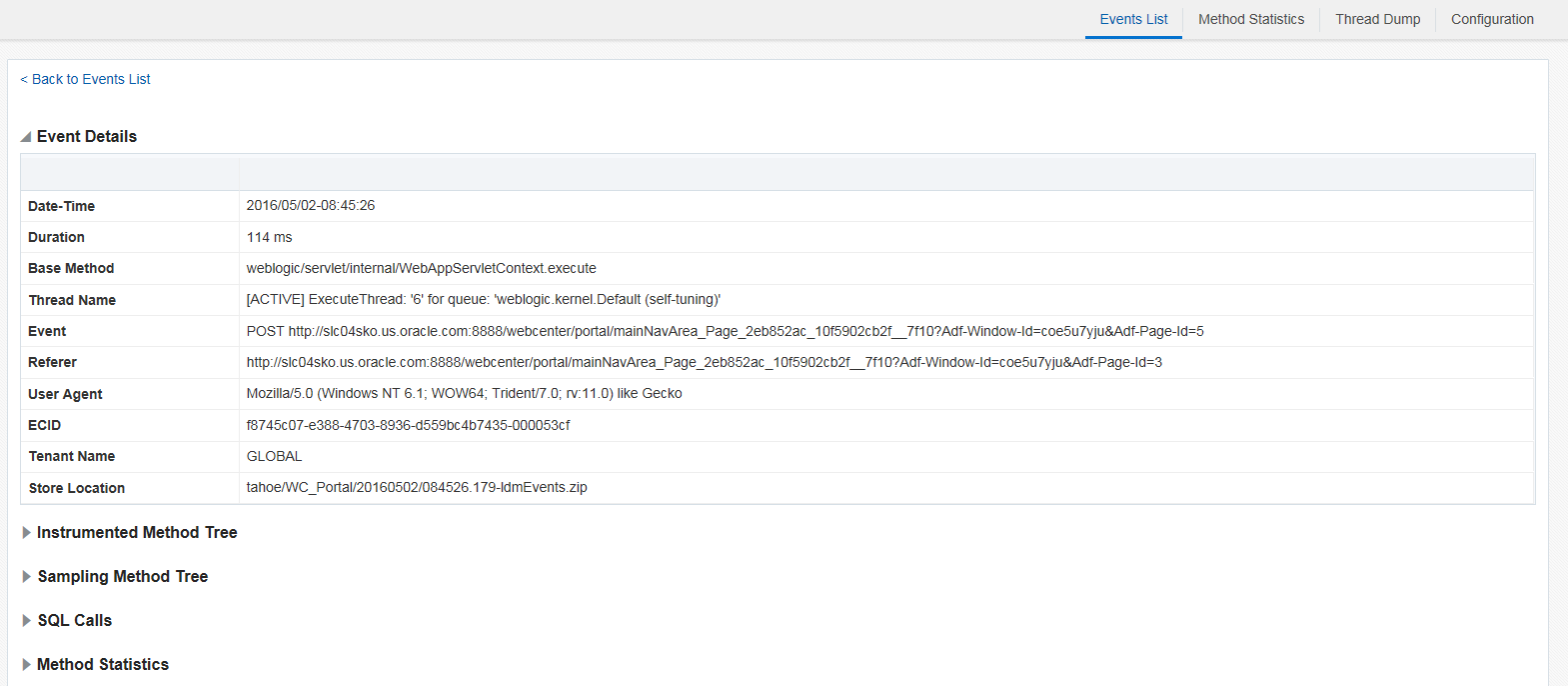Click the Thread Name row label

tap(72, 300)
